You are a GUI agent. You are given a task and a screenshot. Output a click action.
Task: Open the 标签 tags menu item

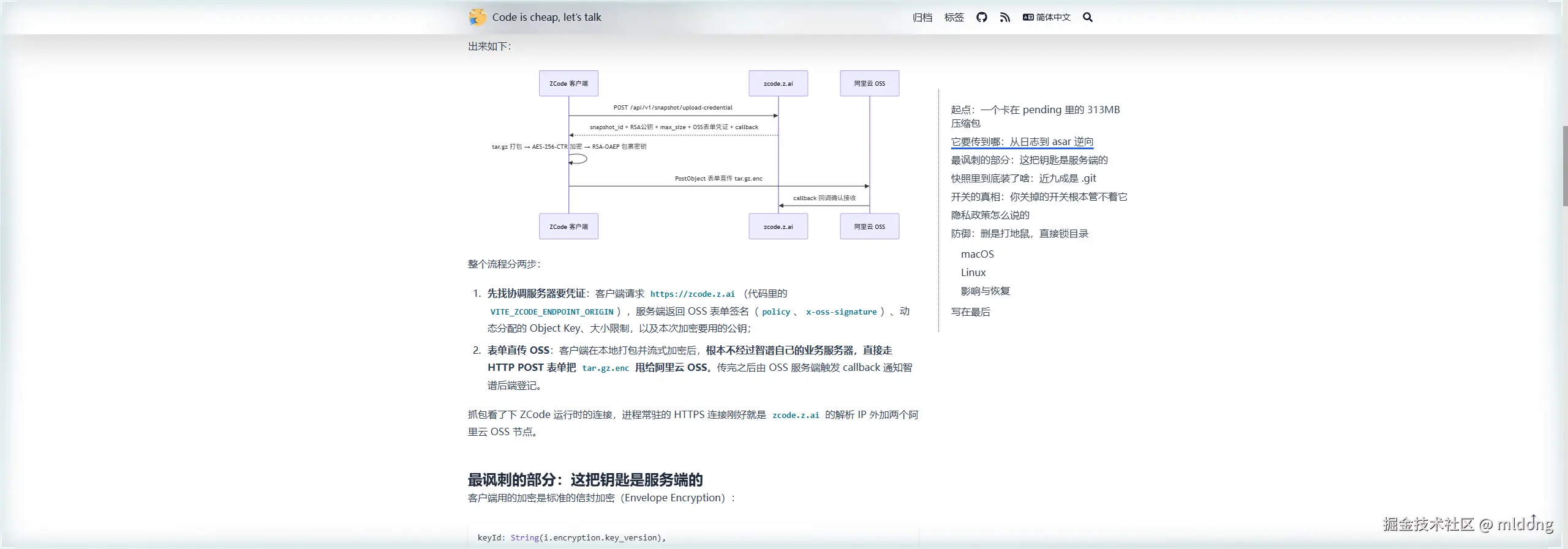[x=954, y=17]
